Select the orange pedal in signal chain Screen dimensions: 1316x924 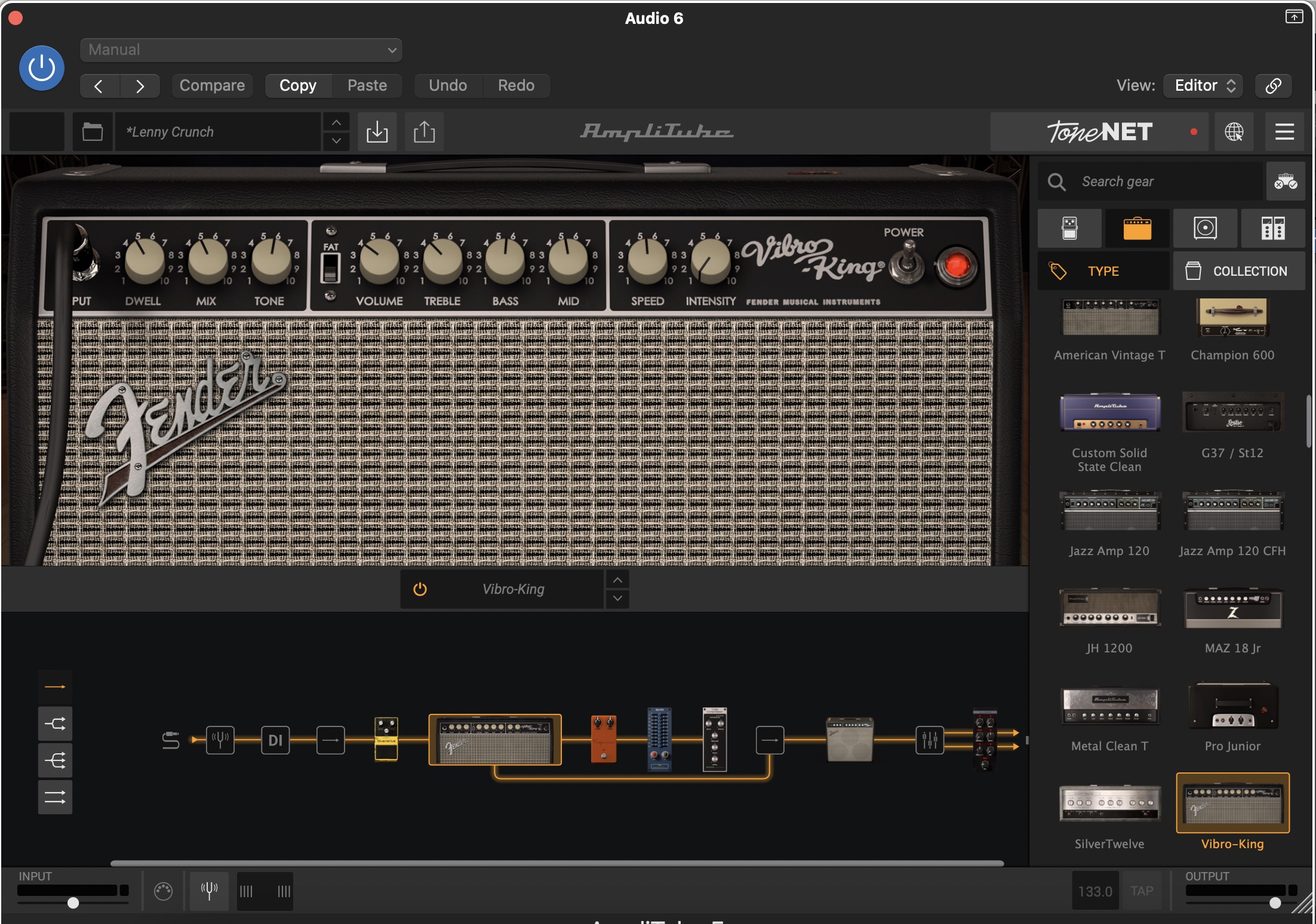click(603, 739)
